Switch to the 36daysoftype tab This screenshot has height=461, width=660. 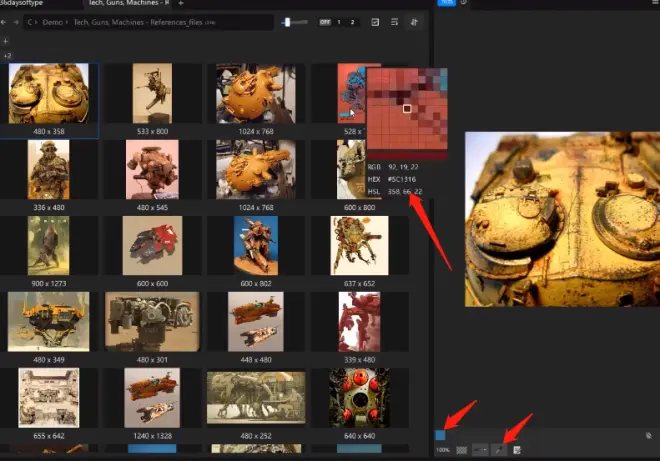(x=22, y=3)
